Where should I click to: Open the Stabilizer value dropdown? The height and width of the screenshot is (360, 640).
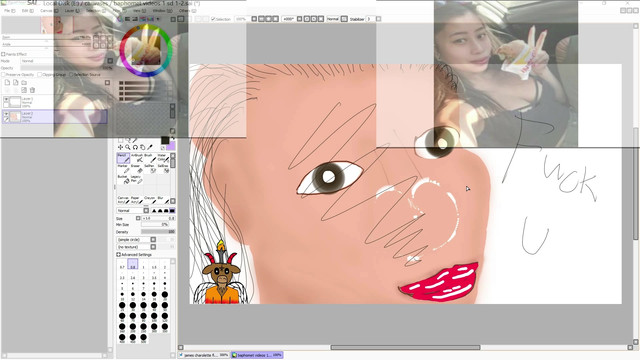tap(378, 19)
